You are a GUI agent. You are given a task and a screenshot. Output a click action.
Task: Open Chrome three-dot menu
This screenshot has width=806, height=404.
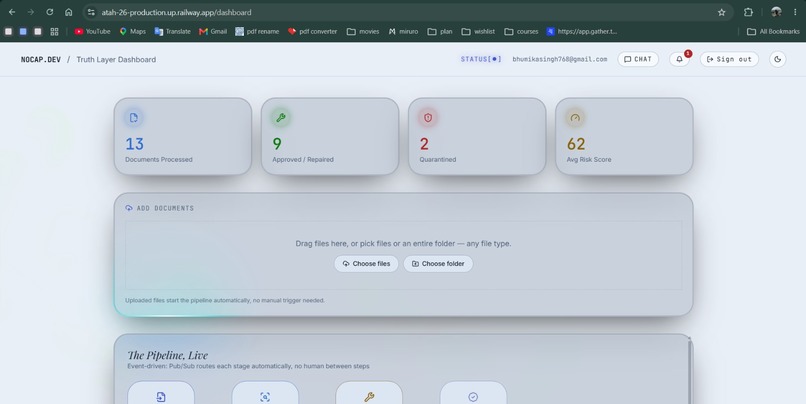click(x=795, y=12)
